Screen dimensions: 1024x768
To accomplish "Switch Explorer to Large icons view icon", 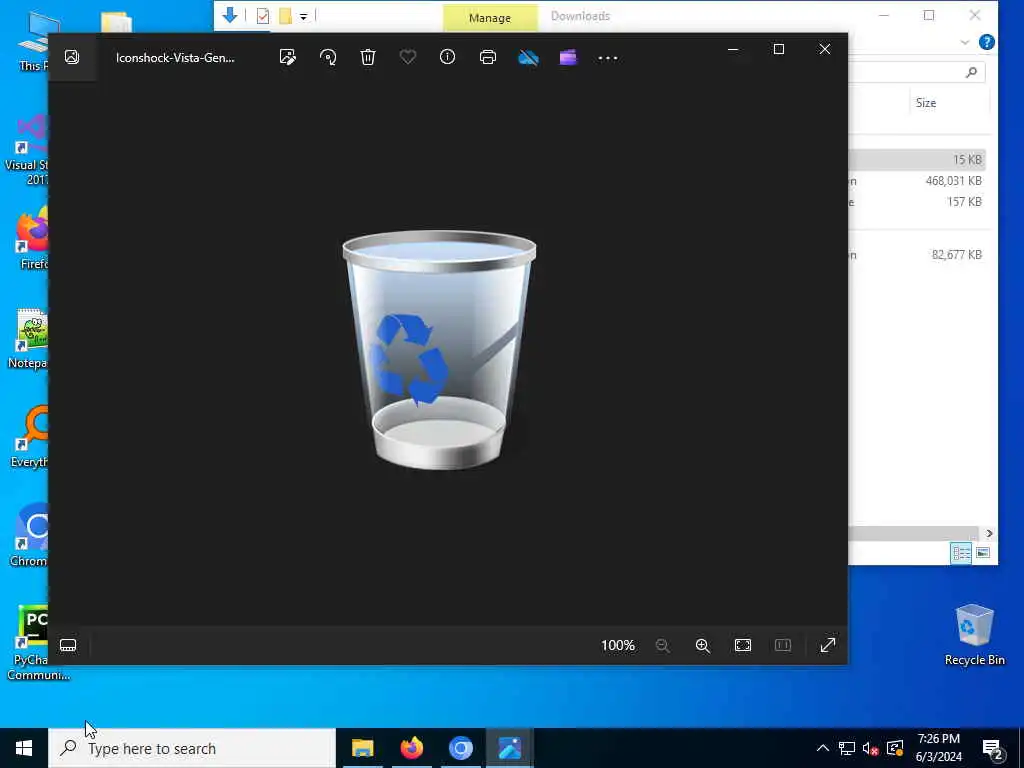I will pyautogui.click(x=982, y=553).
